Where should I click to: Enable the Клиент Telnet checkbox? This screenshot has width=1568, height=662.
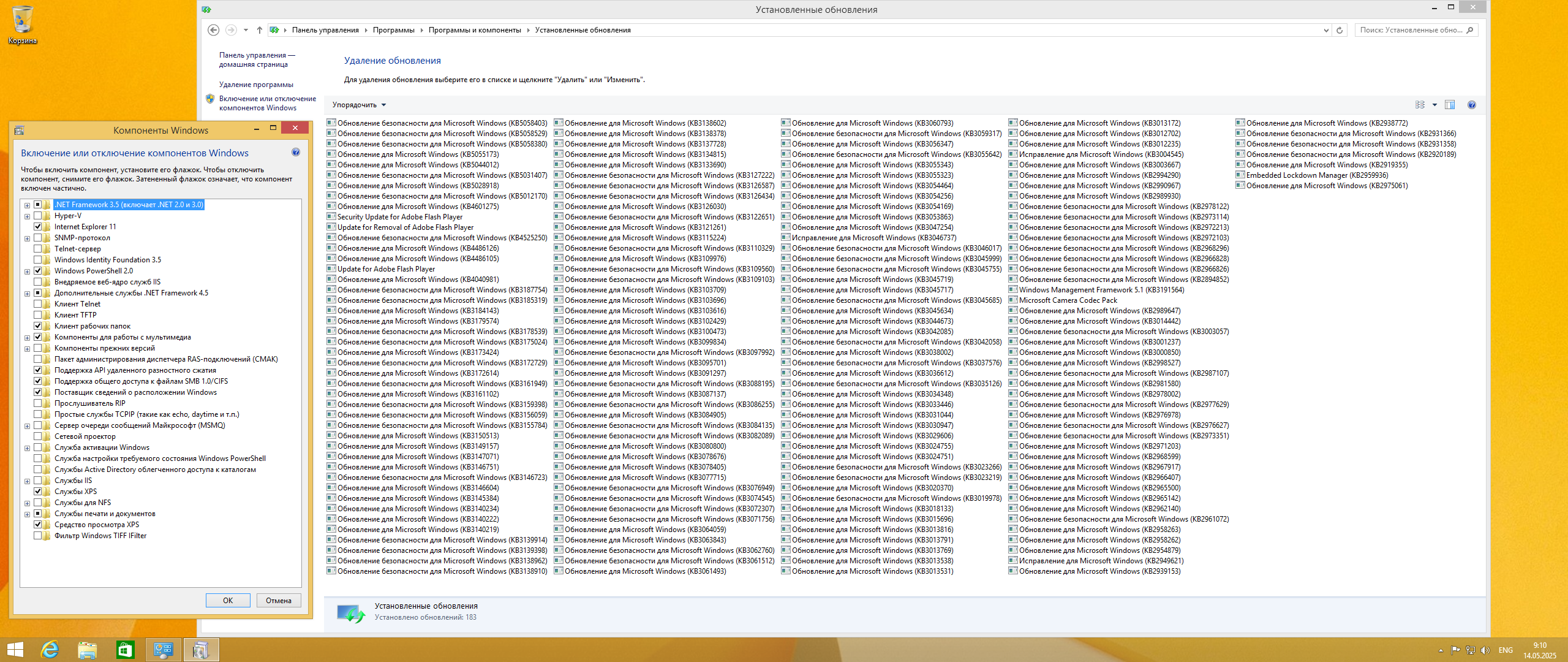click(37, 304)
